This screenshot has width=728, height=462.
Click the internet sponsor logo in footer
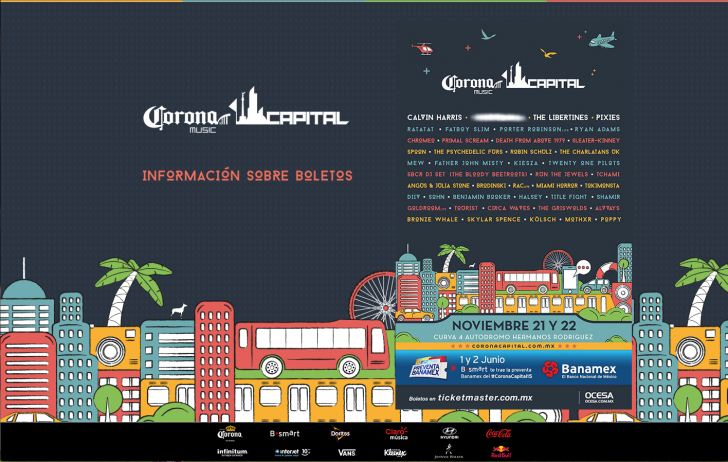pos(292,452)
